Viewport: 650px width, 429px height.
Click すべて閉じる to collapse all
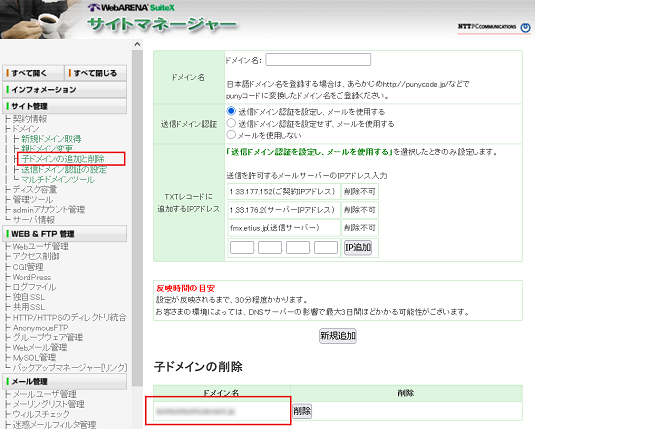(x=96, y=73)
